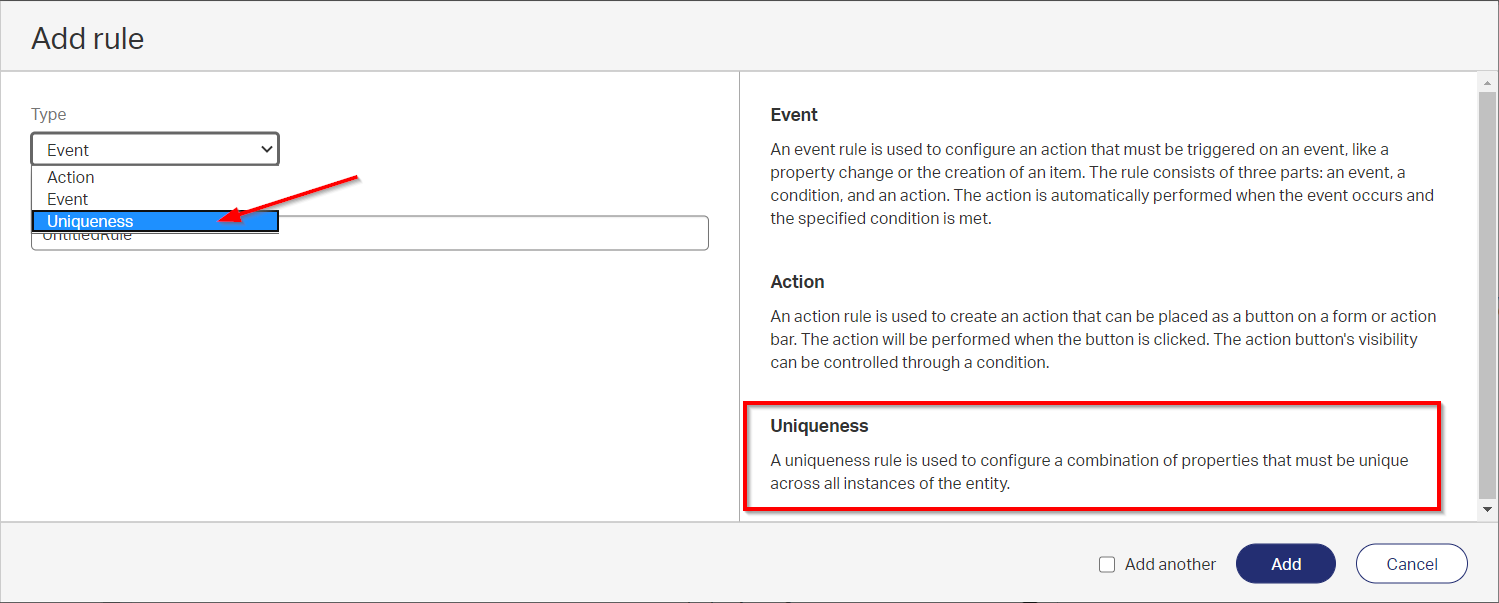The width and height of the screenshot is (1499, 603).
Task: Click the event rule description paragraph
Action: pyautogui.click(x=1100, y=184)
